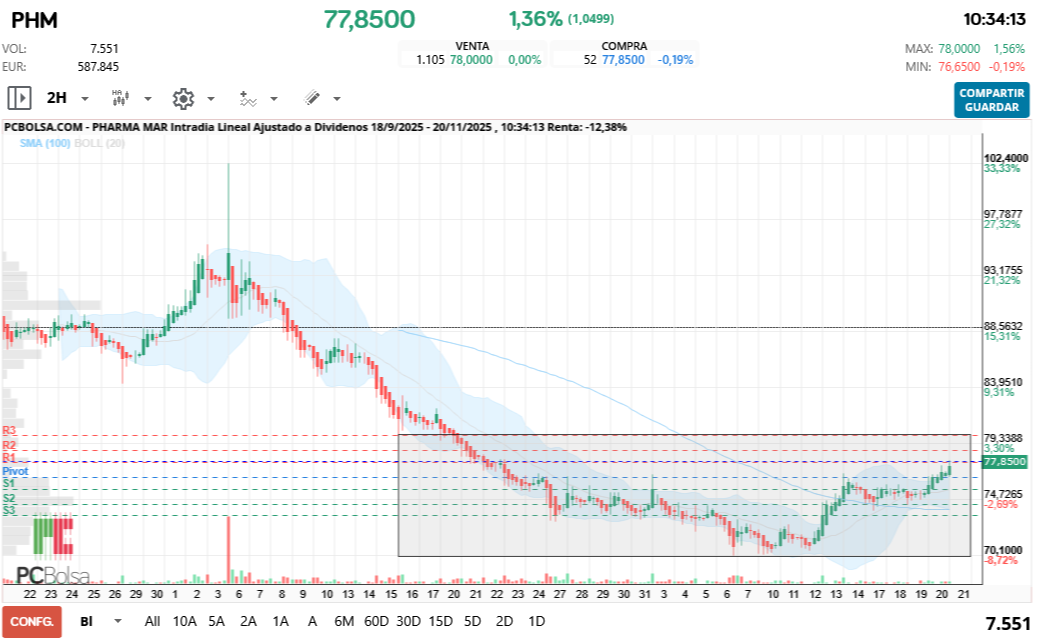Select the 10A time range

coord(185,621)
